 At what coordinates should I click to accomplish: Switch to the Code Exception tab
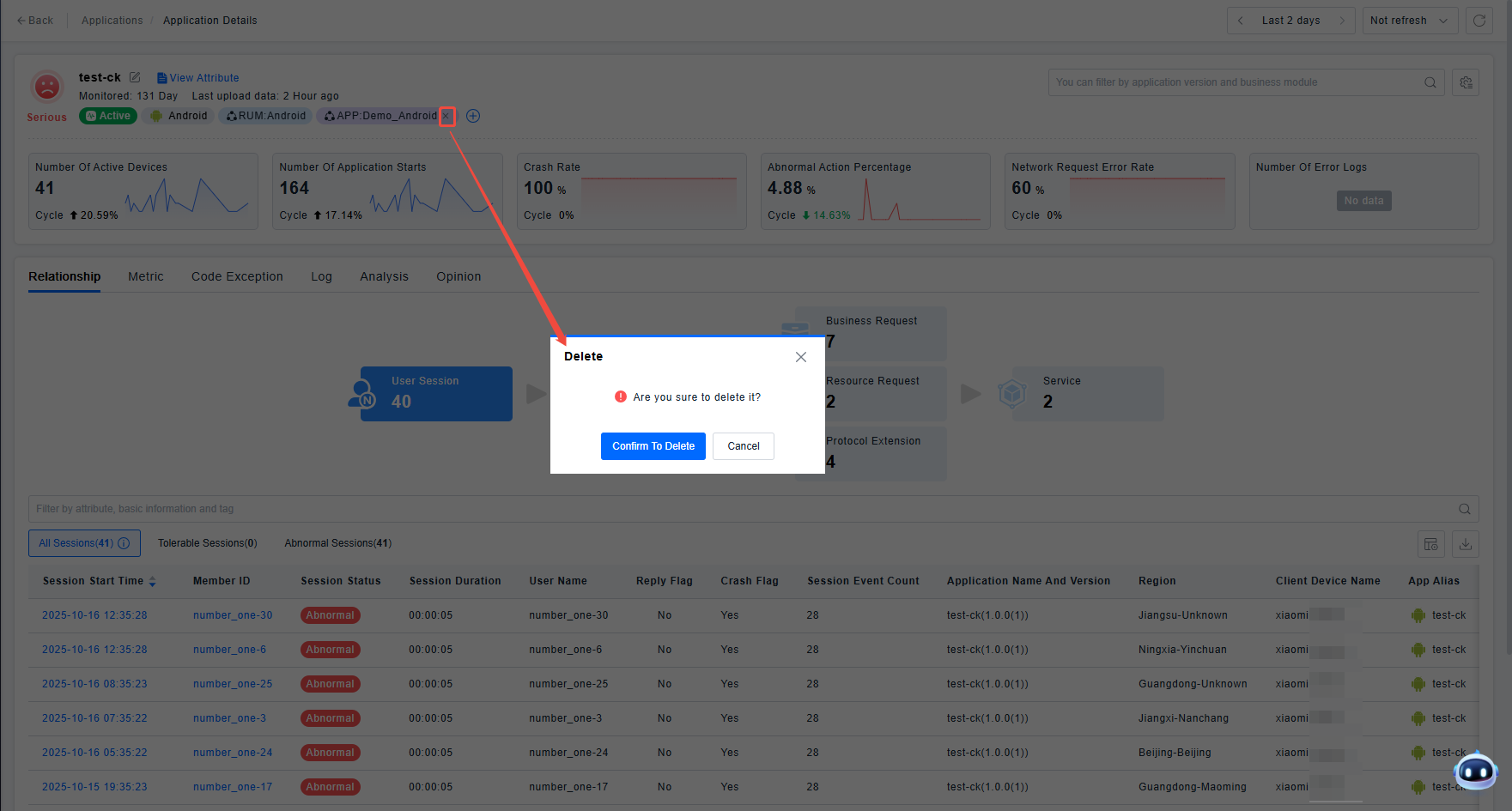coord(237,276)
